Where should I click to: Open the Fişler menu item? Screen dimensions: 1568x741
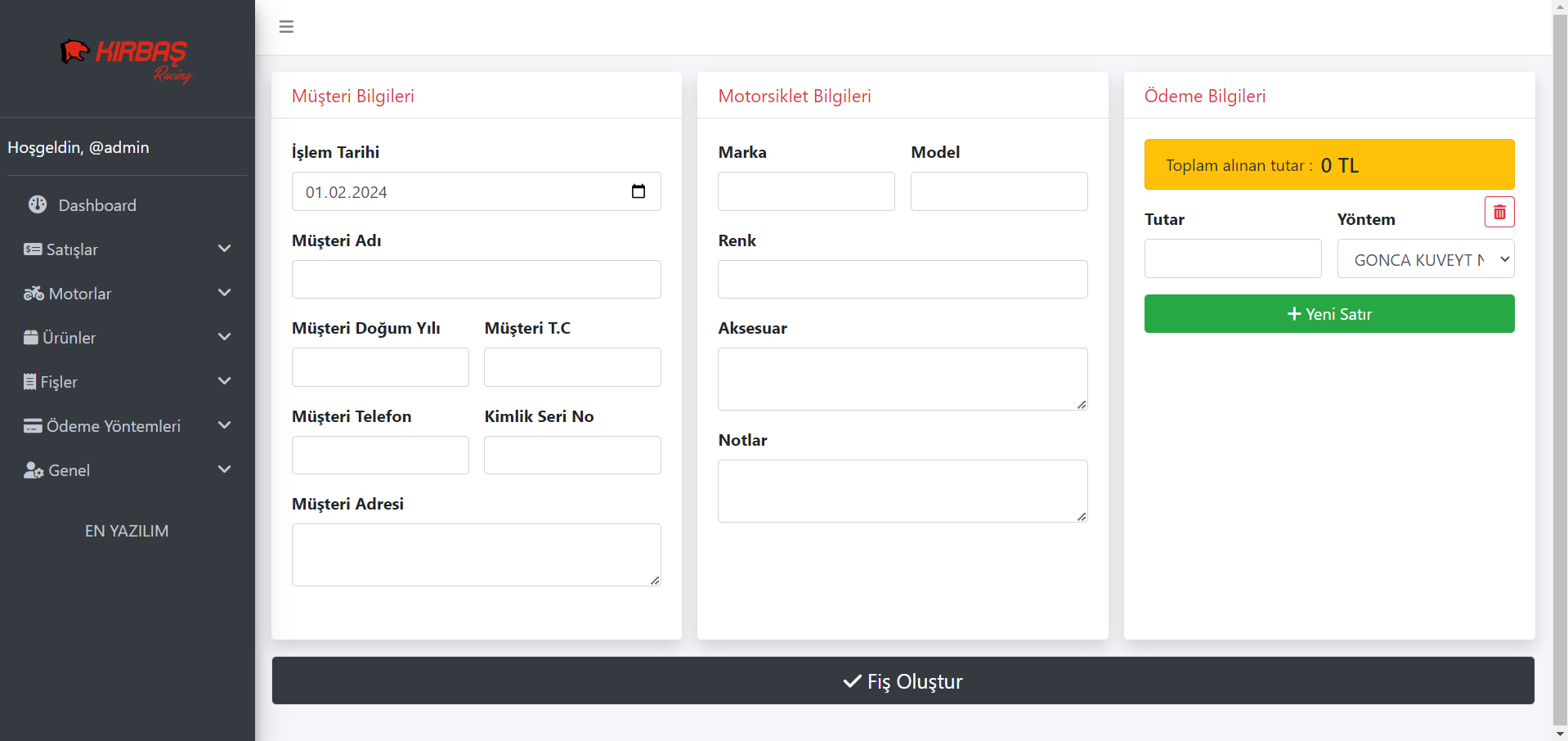59,382
